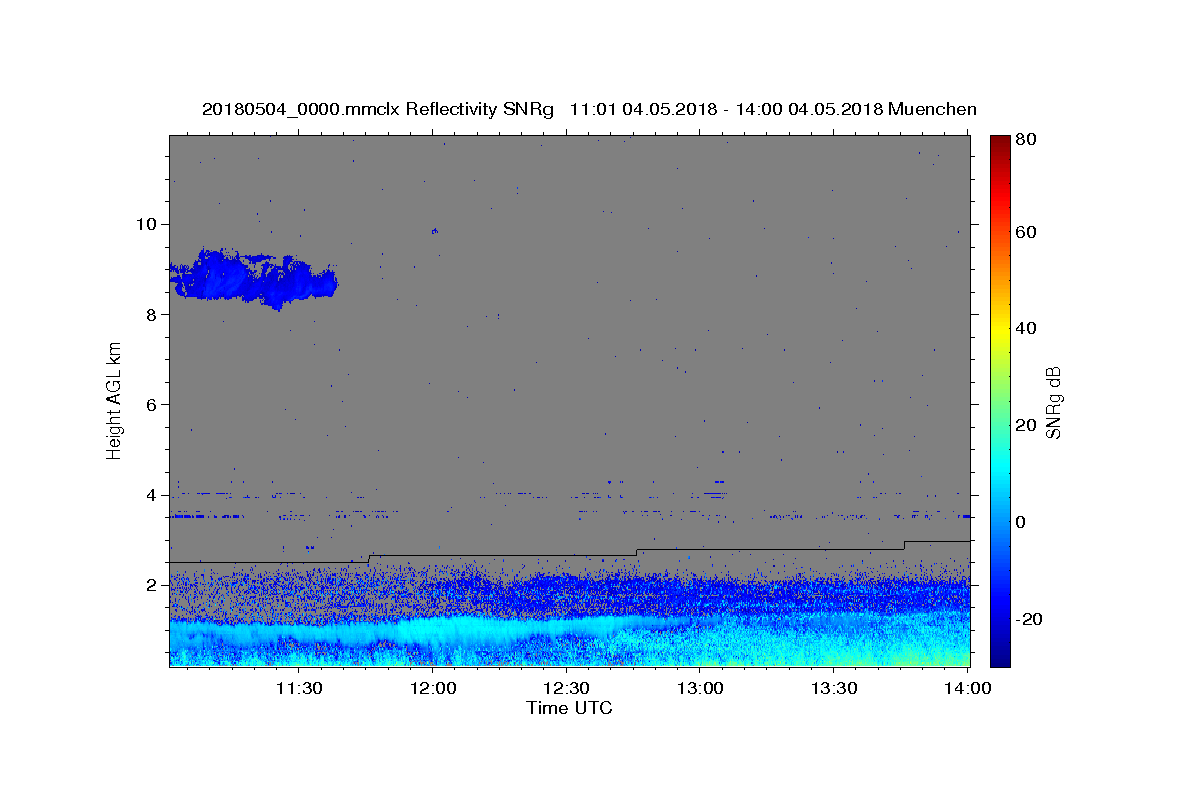Click the colorbar value -20
Image resolution: width=1200 pixels, height=800 pixels.
pyautogui.click(x=1028, y=619)
